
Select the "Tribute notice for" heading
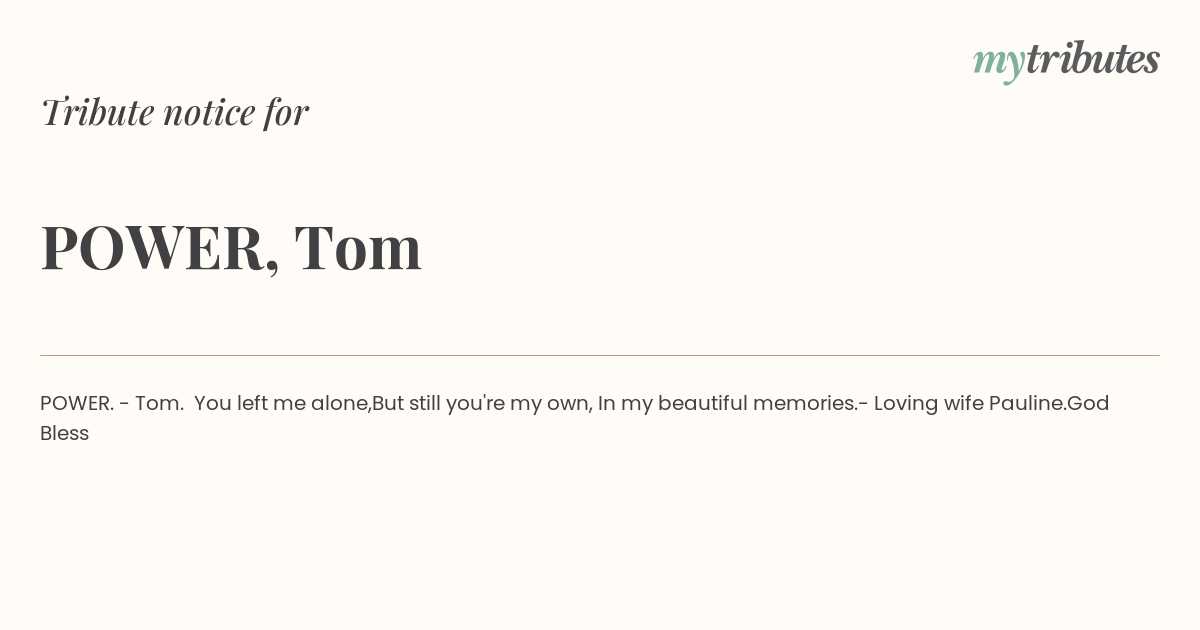pyautogui.click(x=174, y=112)
